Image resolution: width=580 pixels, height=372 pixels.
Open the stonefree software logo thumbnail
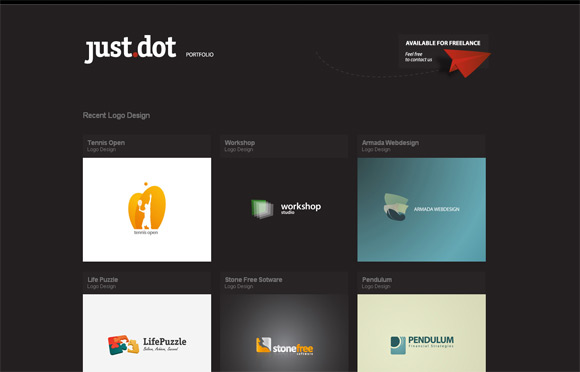coord(284,333)
